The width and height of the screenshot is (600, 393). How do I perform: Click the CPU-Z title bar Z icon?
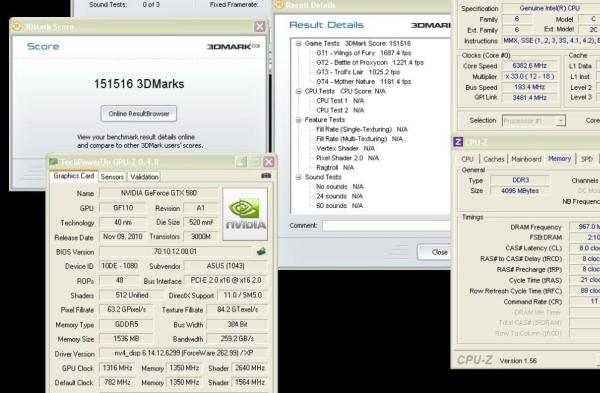[458, 142]
